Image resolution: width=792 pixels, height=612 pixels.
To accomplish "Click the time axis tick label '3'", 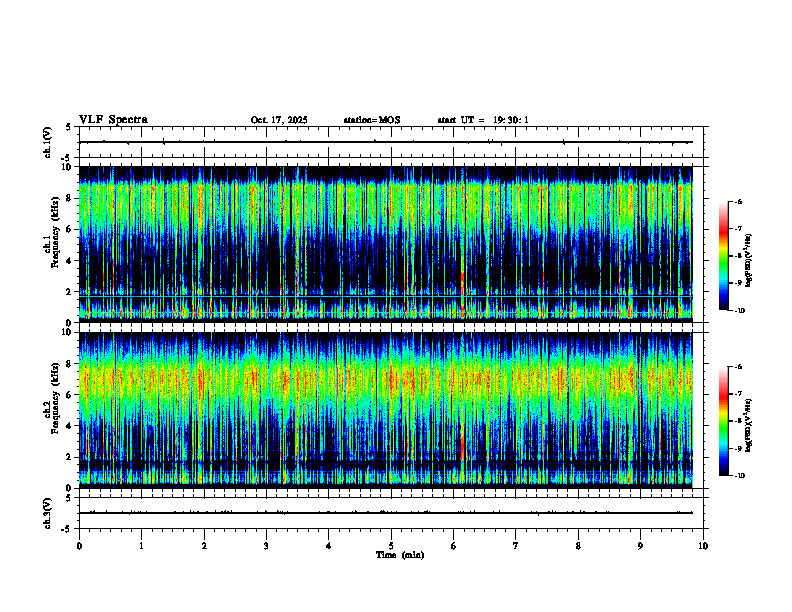I will [x=266, y=546].
